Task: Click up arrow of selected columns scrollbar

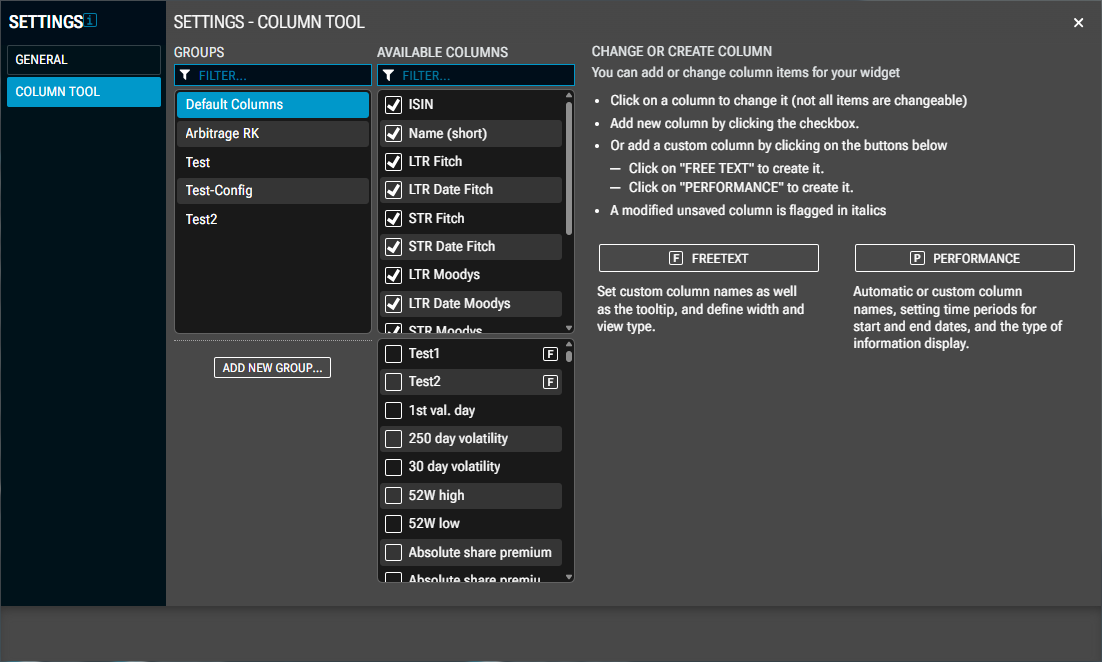Action: [569, 96]
